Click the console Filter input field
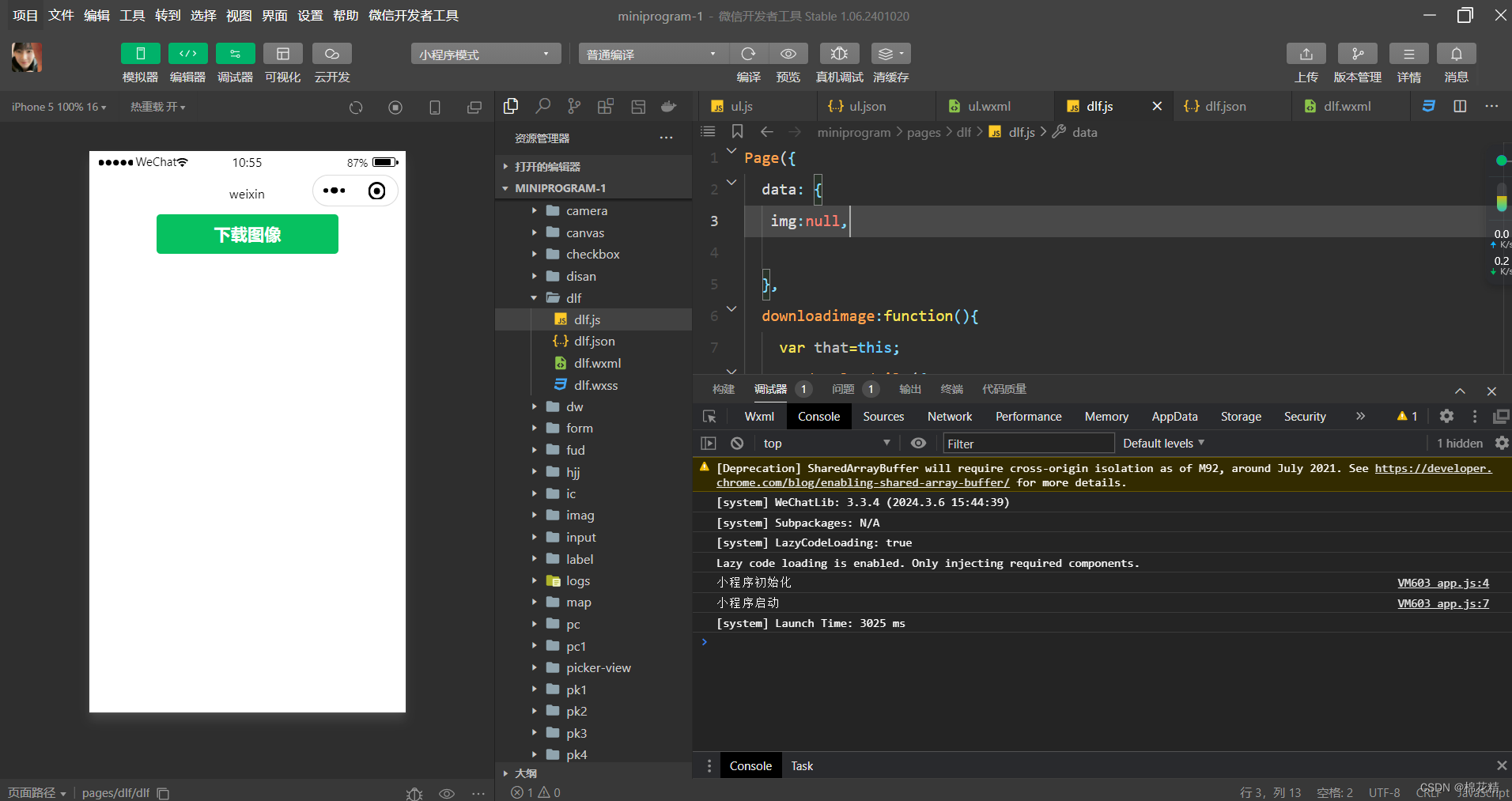The height and width of the screenshot is (801, 1512). pos(1028,444)
